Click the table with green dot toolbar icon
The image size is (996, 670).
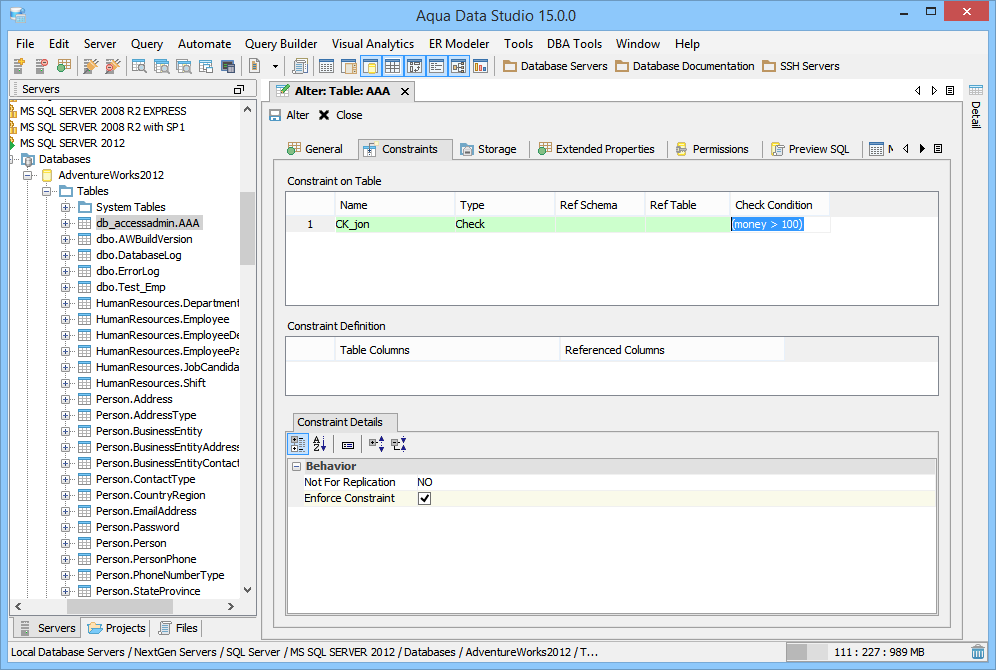[x=64, y=66]
